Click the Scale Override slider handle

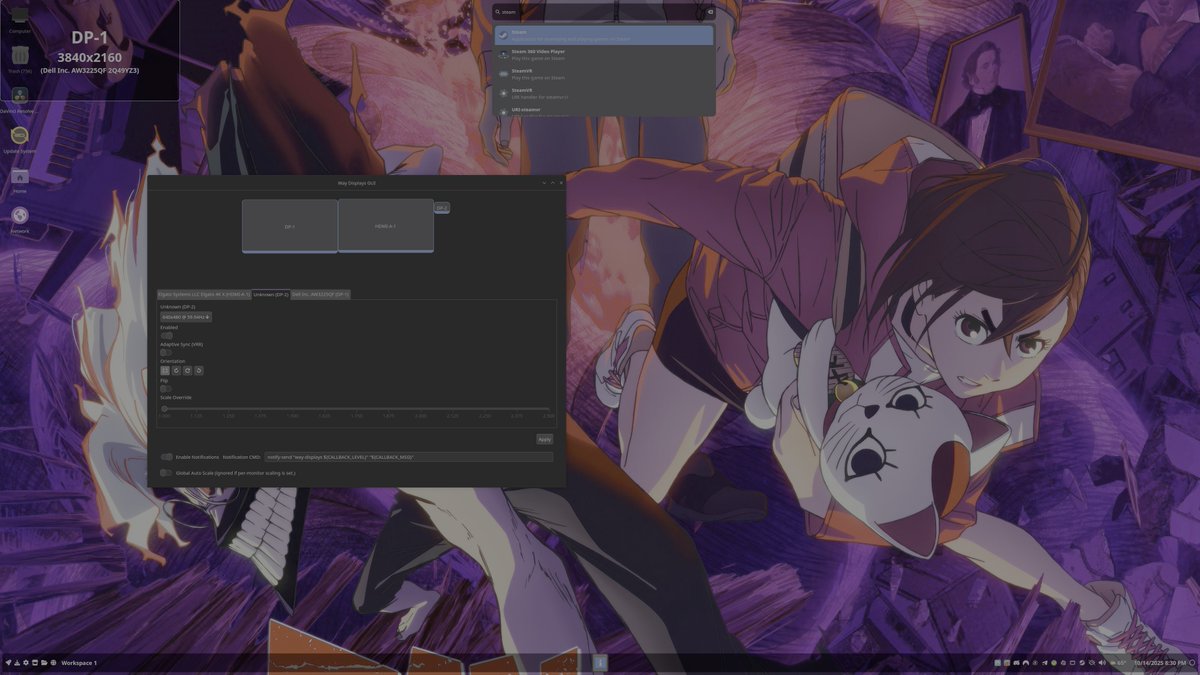point(165,408)
